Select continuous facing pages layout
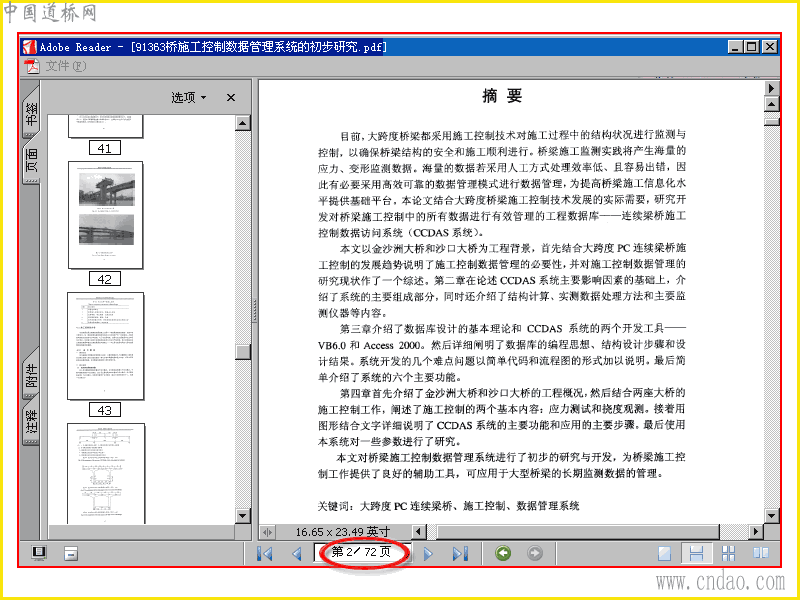The width and height of the screenshot is (800, 600). [x=729, y=553]
